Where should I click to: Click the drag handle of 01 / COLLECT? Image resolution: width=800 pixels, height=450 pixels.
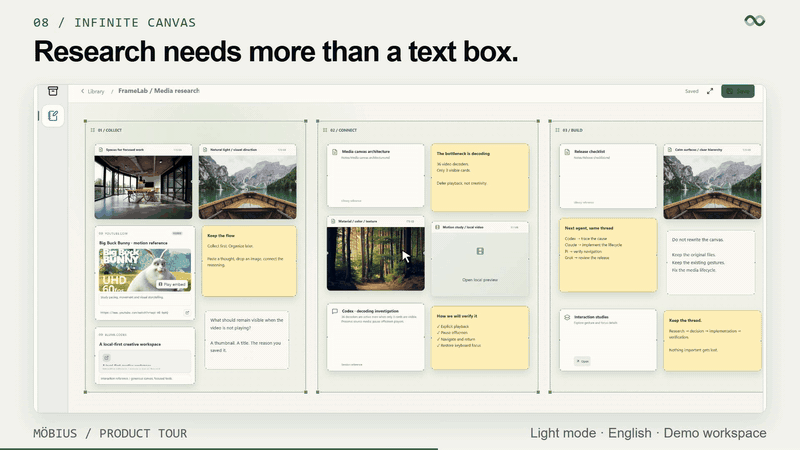click(92, 130)
